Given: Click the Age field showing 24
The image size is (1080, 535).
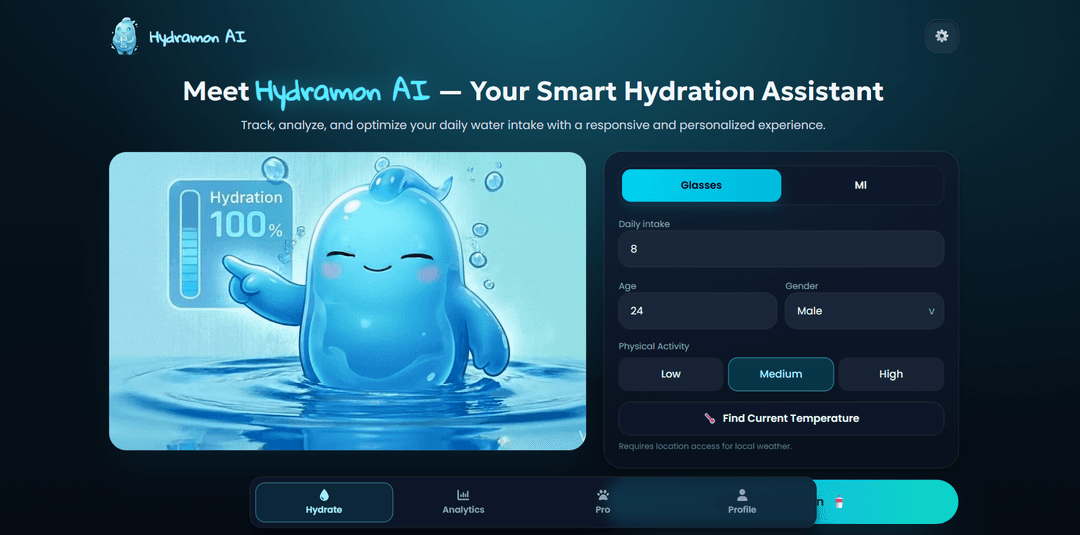Looking at the screenshot, I should [698, 311].
